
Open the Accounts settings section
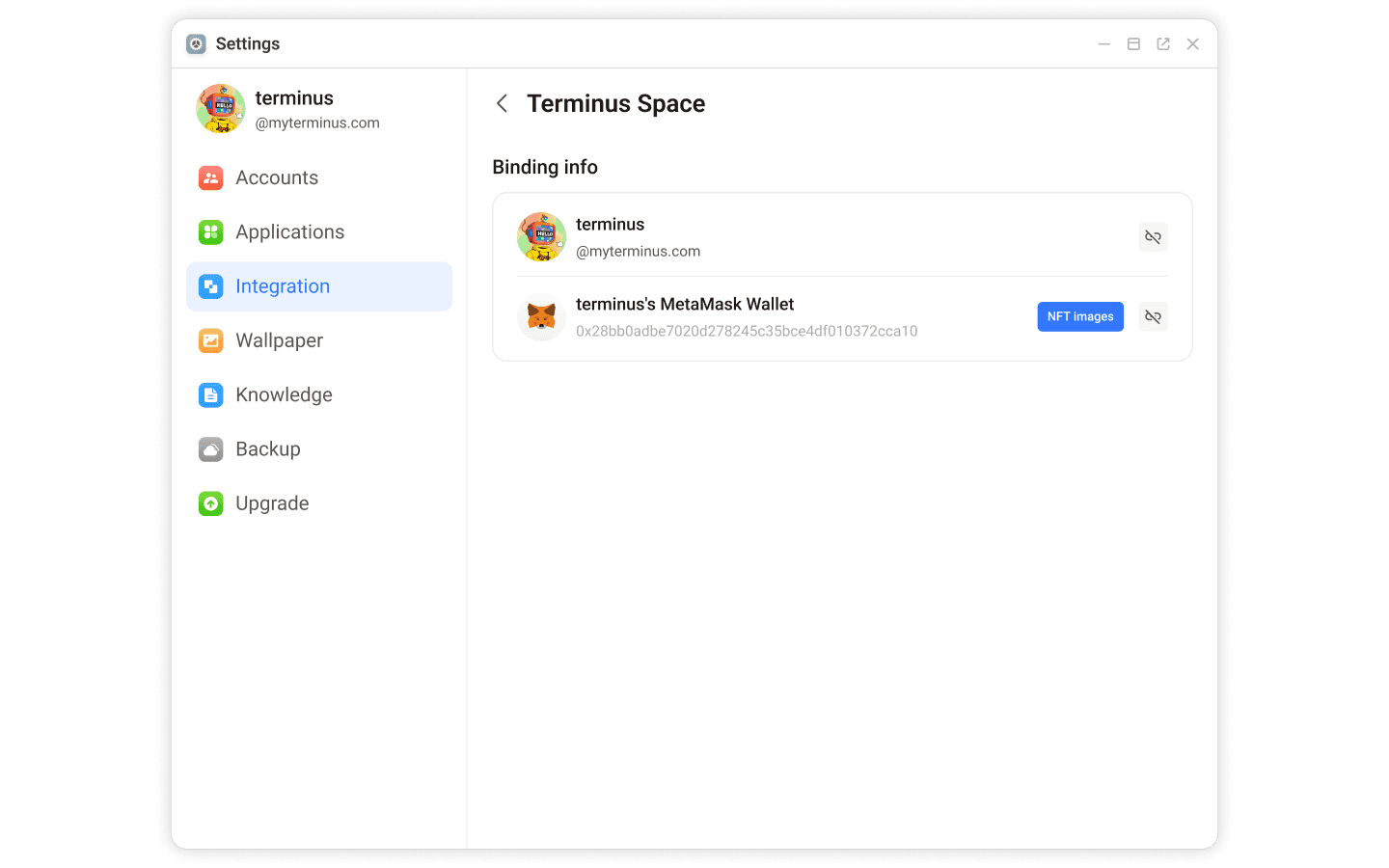319,177
